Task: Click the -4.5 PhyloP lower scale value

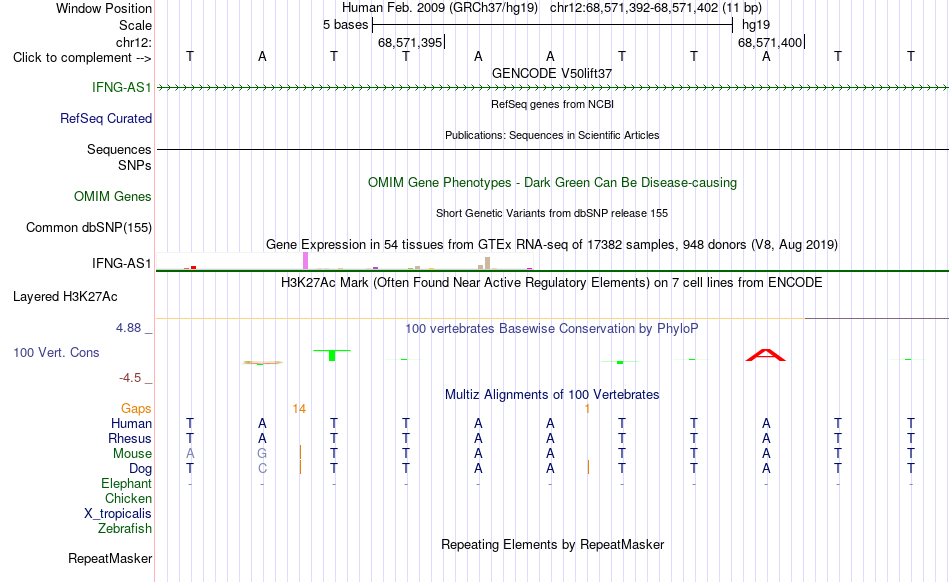Action: coord(130,378)
